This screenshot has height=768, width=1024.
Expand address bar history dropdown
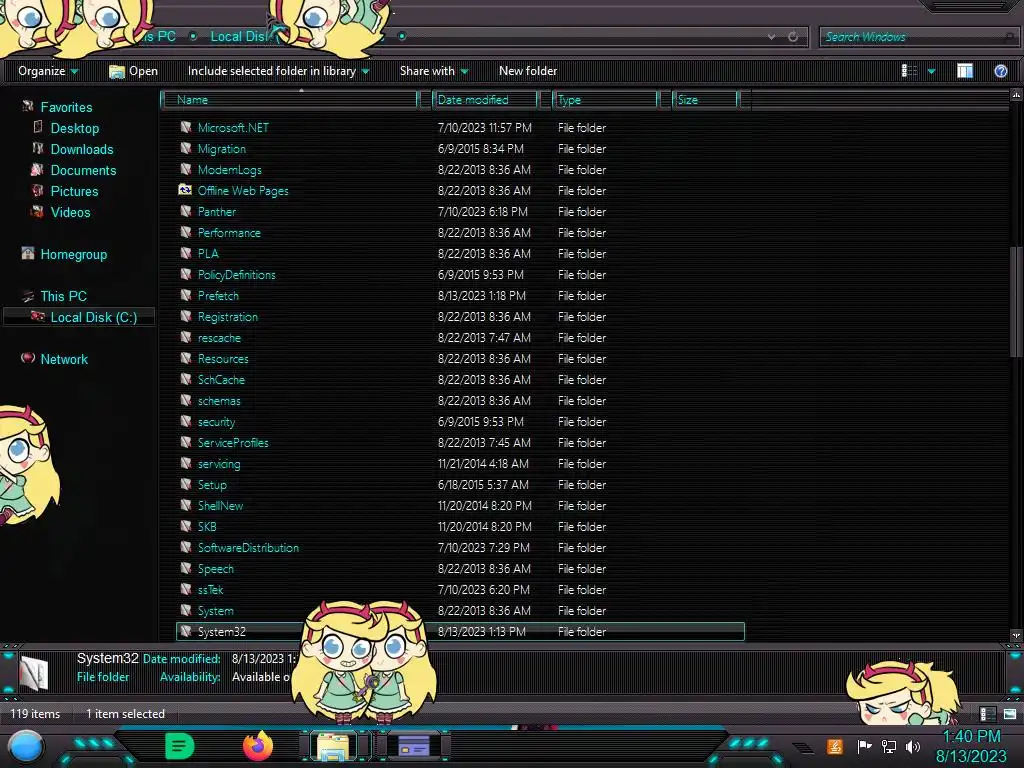point(772,37)
